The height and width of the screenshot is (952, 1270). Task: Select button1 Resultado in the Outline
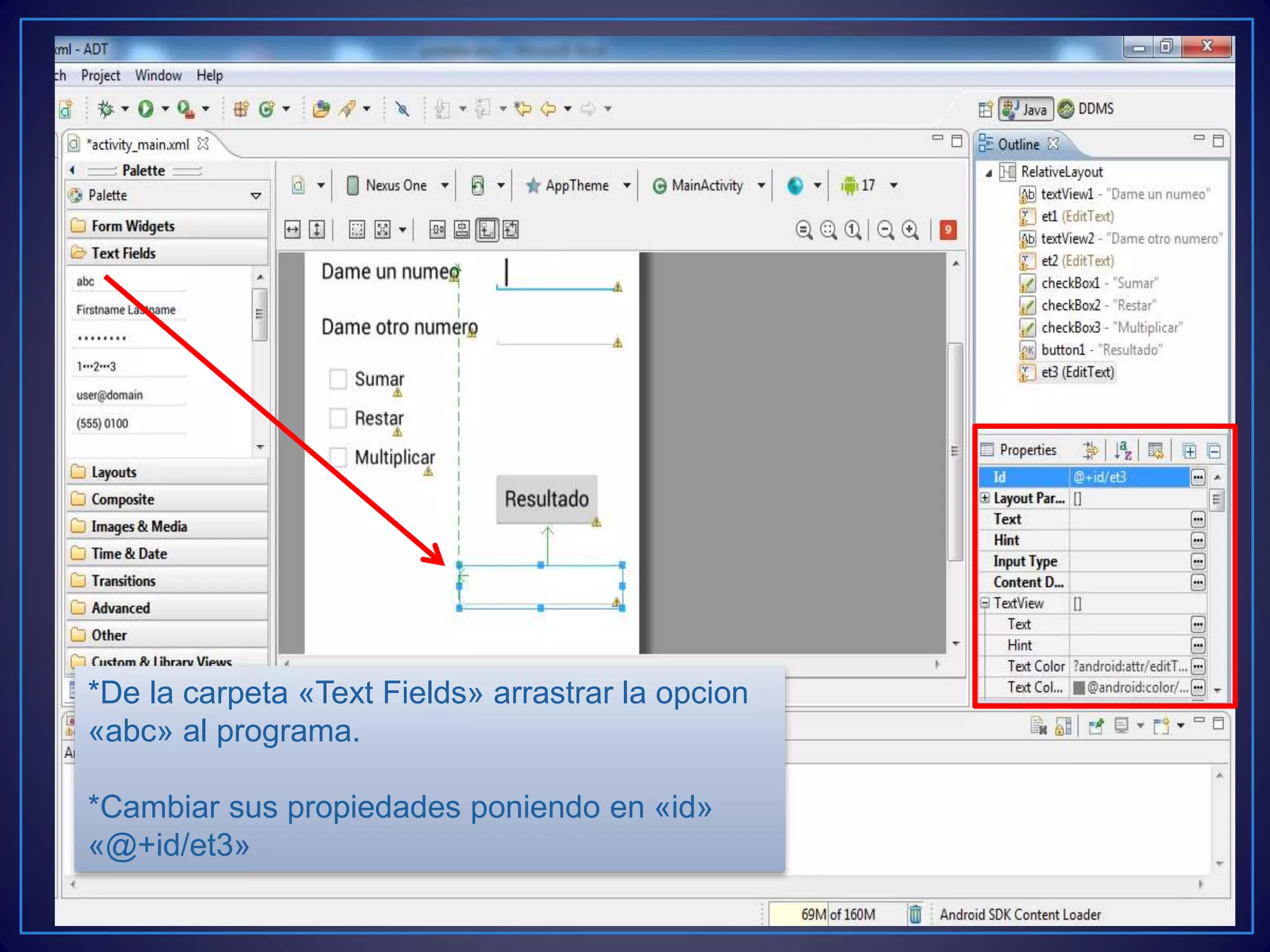coord(1091,350)
